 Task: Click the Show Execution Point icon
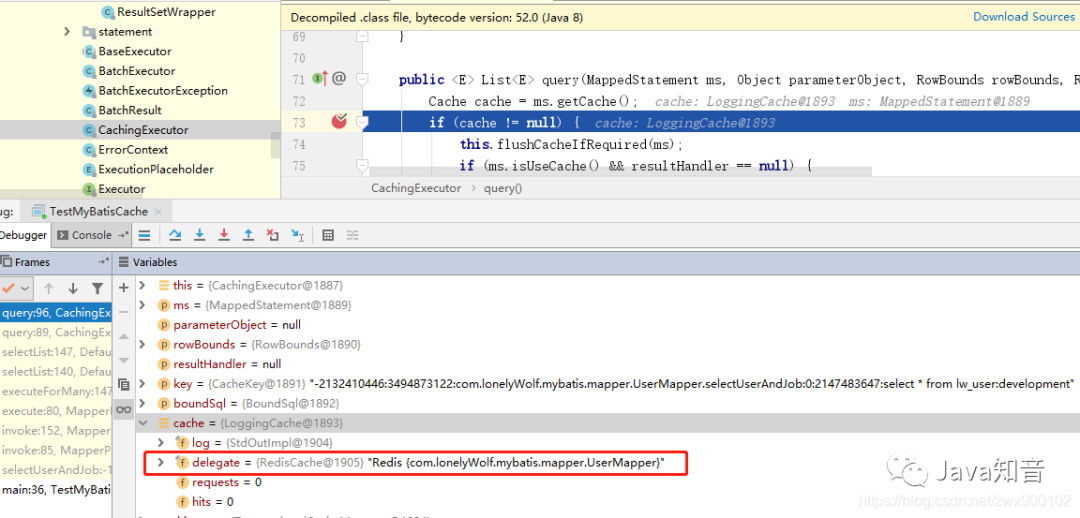pos(144,235)
